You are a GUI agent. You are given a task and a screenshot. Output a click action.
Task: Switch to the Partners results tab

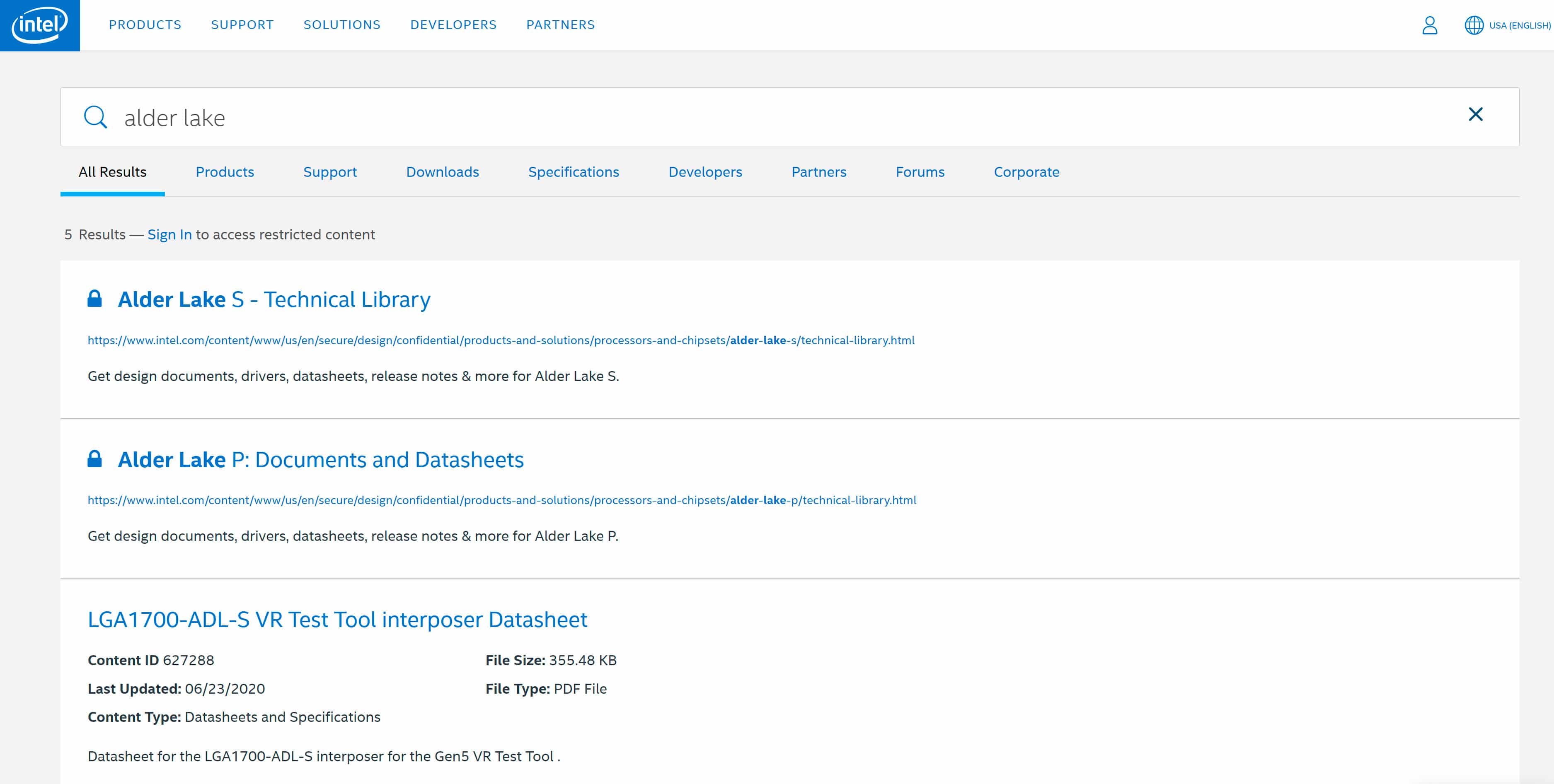tap(818, 172)
